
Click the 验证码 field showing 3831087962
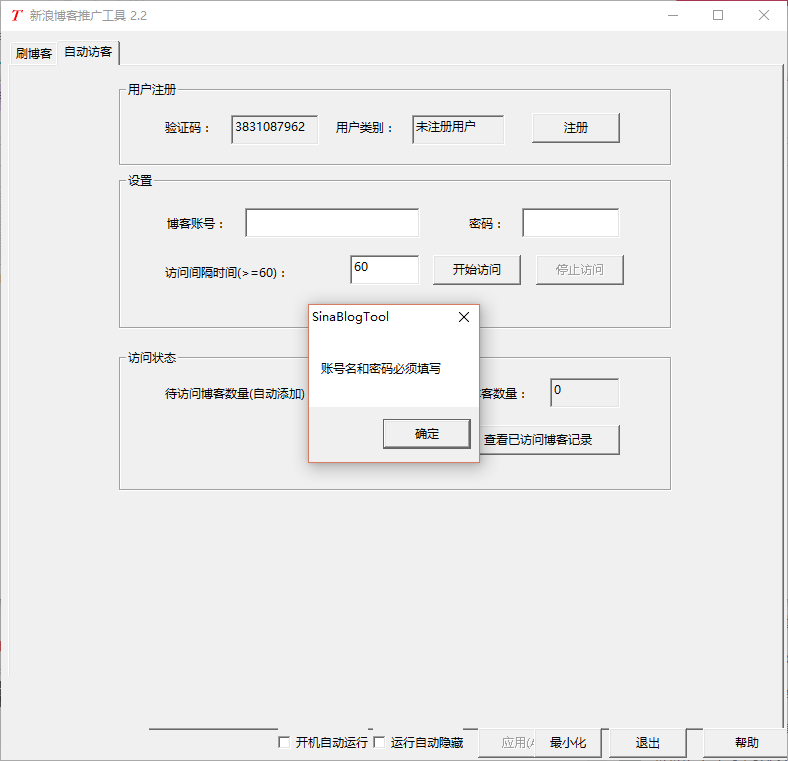click(274, 129)
